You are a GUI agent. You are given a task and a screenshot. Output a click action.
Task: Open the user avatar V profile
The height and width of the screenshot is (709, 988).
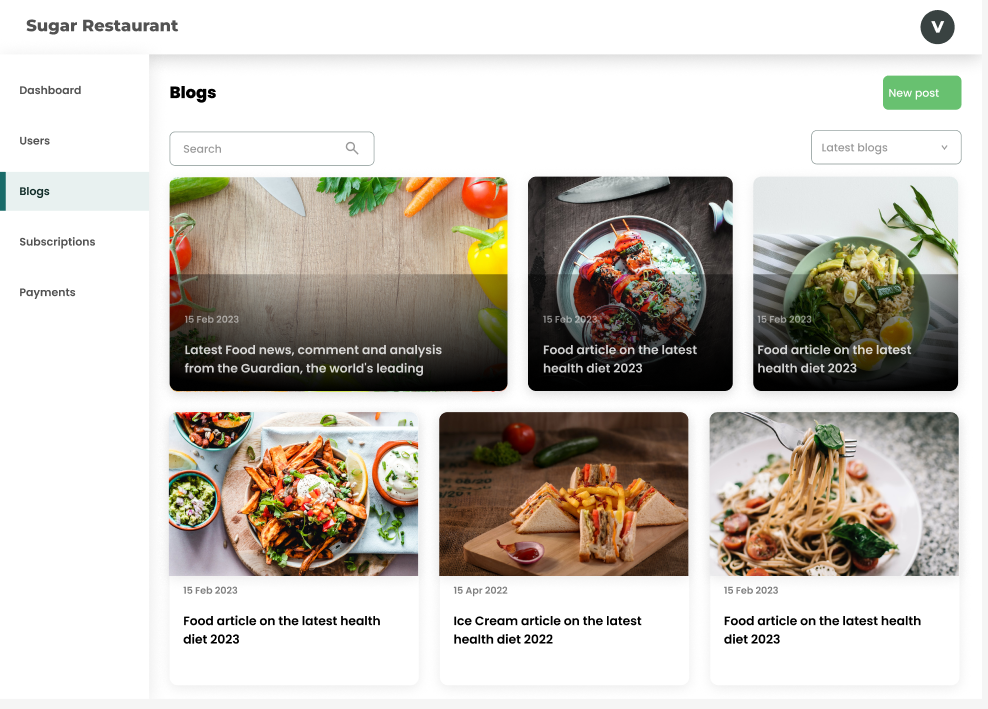pyautogui.click(x=937, y=27)
